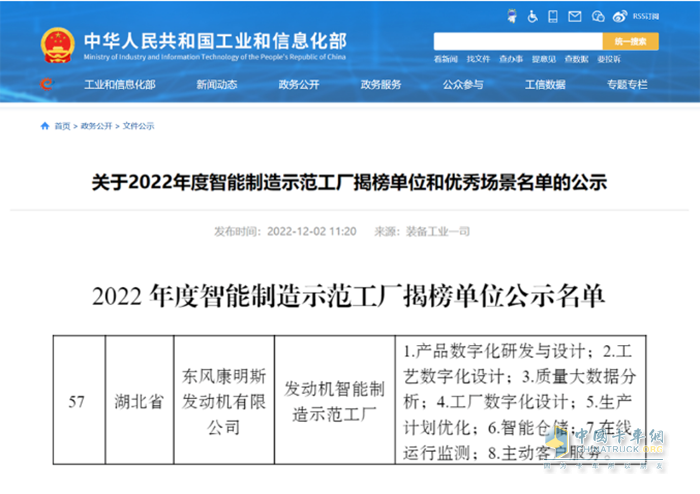Select the 找文件 search shortcut

[x=478, y=59]
